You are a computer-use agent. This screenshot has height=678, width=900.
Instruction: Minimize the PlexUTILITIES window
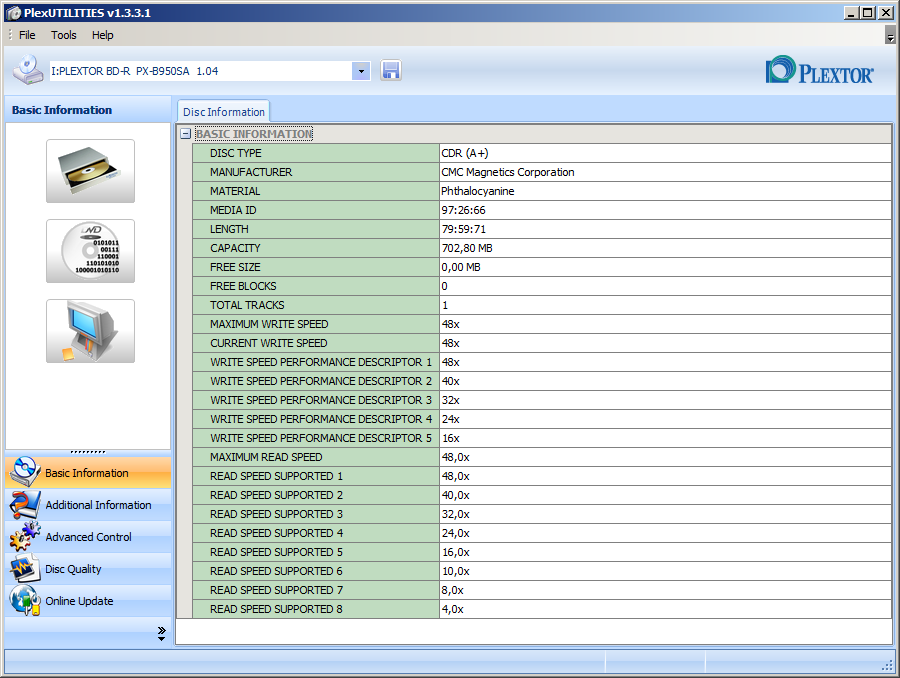(x=852, y=12)
